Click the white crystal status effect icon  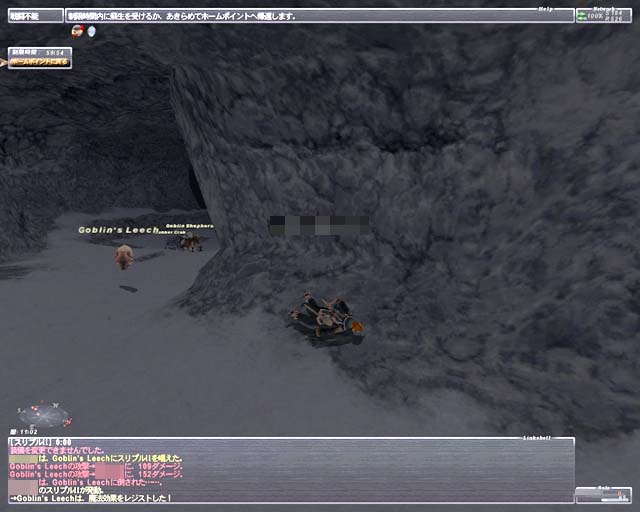click(x=91, y=31)
